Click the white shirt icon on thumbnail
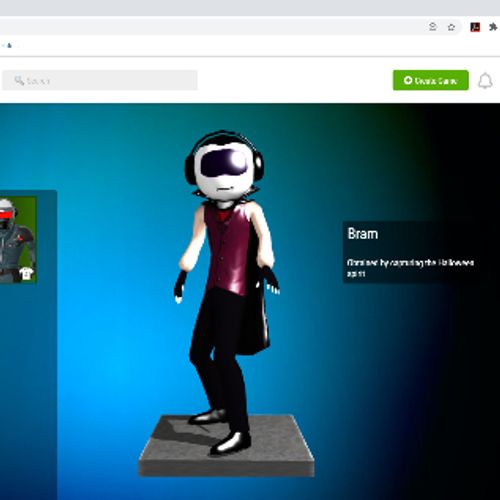This screenshot has width=500, height=500. pyautogui.click(x=26, y=273)
